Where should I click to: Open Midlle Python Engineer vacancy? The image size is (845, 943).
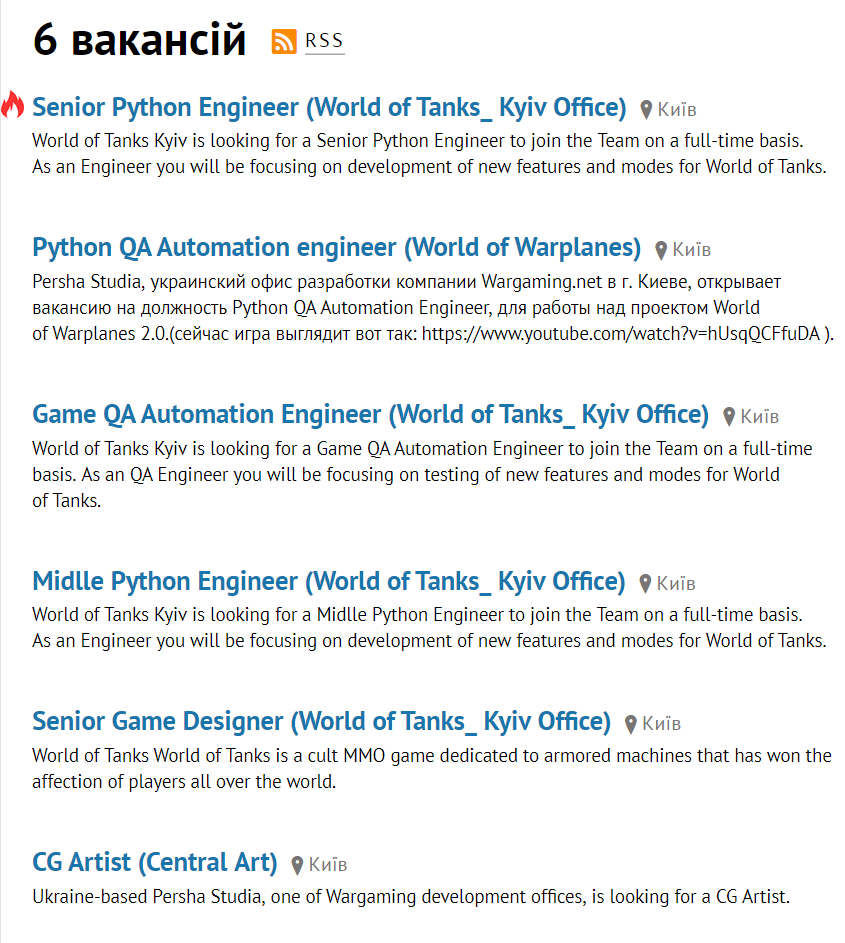coord(328,582)
